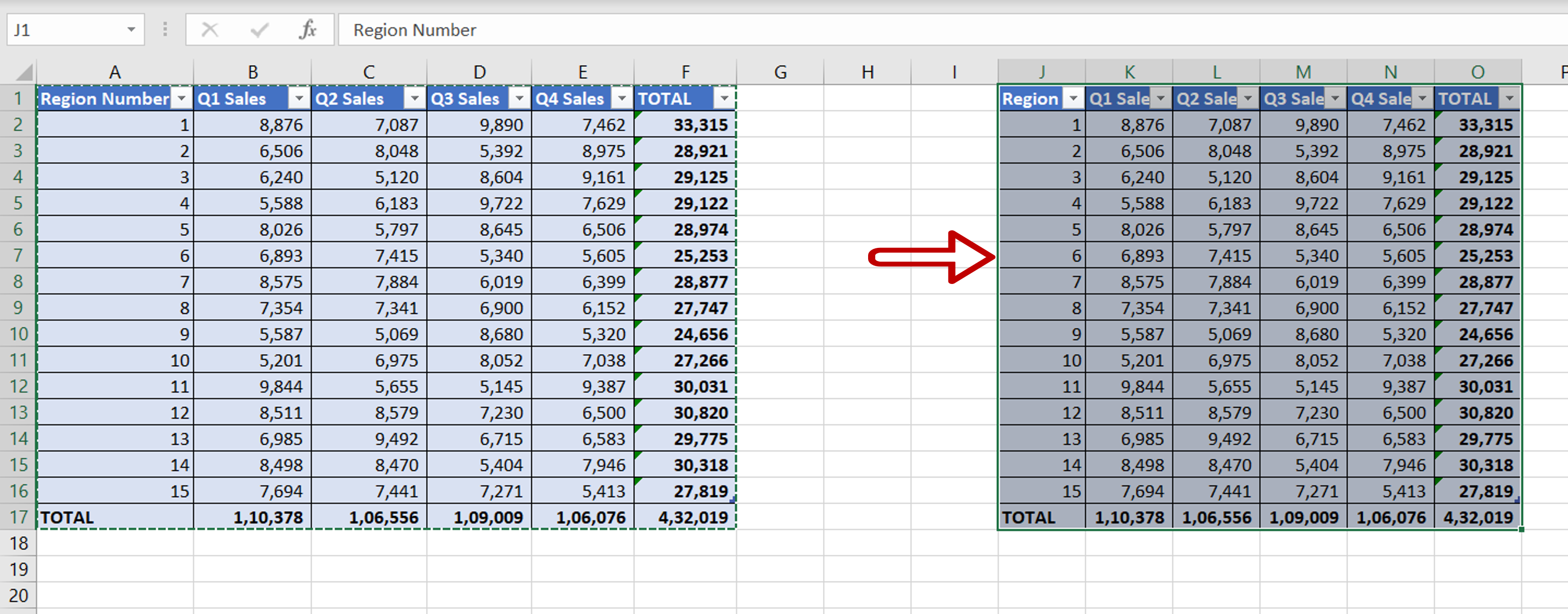Click the Insert Function fx icon
The image size is (1568, 614).
pyautogui.click(x=308, y=29)
